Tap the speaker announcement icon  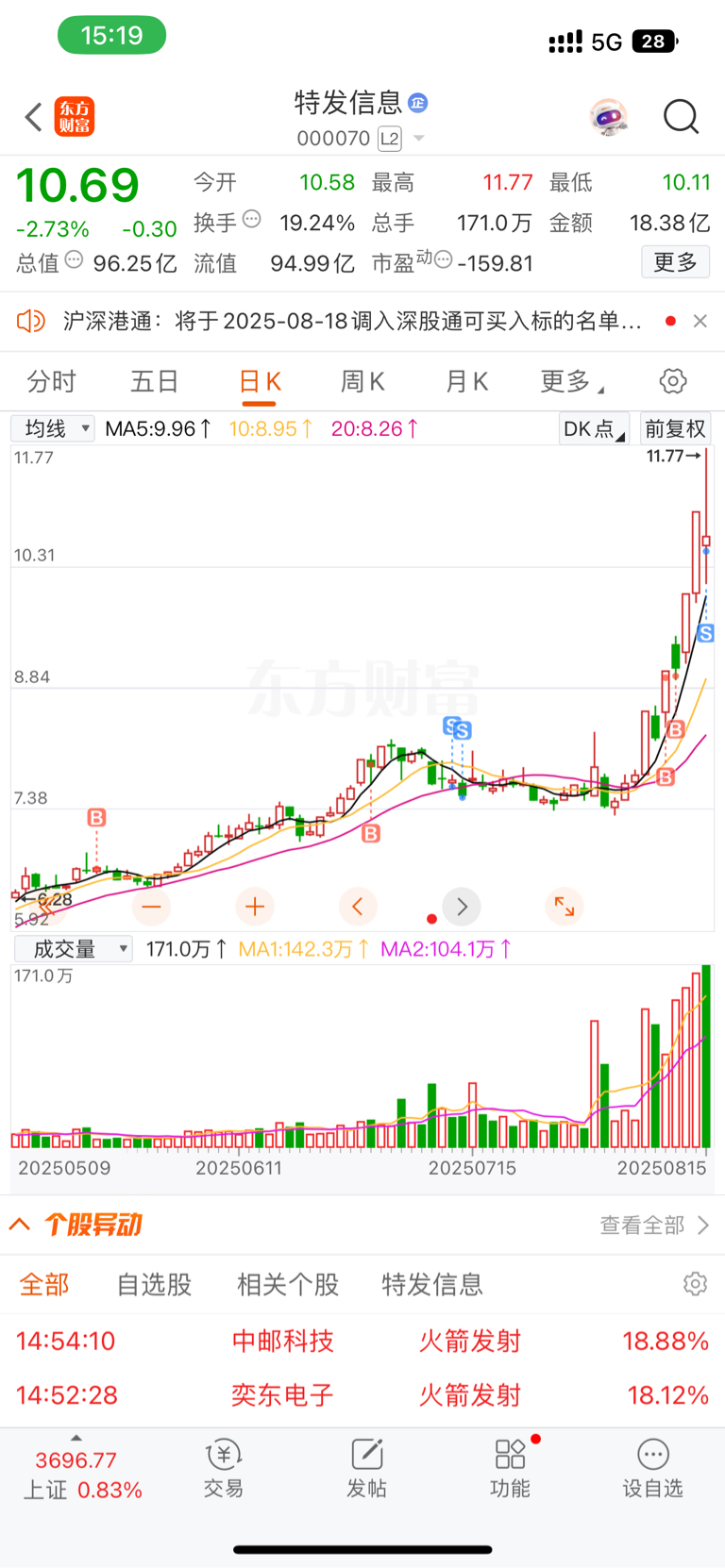tap(30, 322)
